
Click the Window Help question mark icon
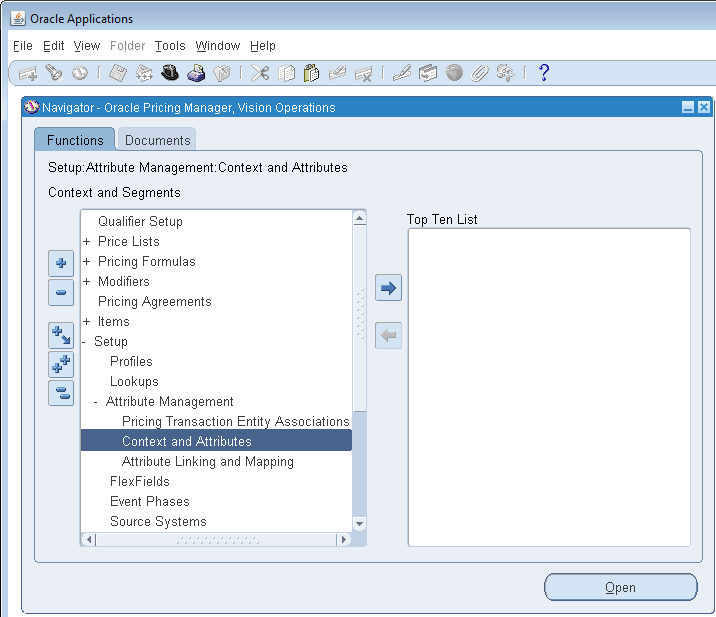pos(544,73)
